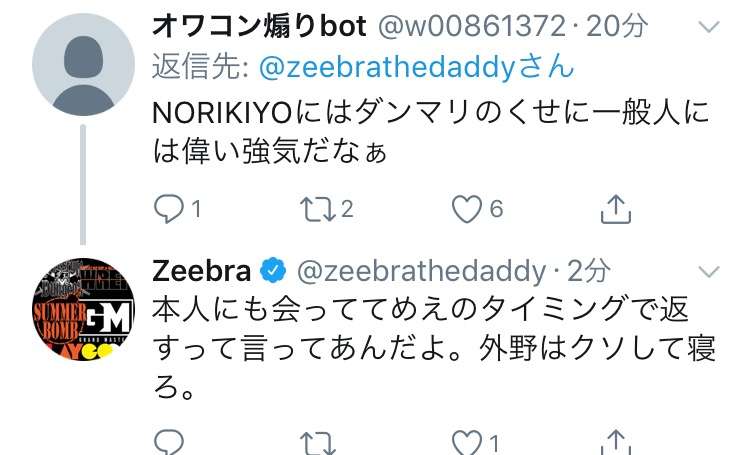Open the オワコン煽りbot display name
Image resolution: width=750 pixels, height=455 pixels.
260,26
